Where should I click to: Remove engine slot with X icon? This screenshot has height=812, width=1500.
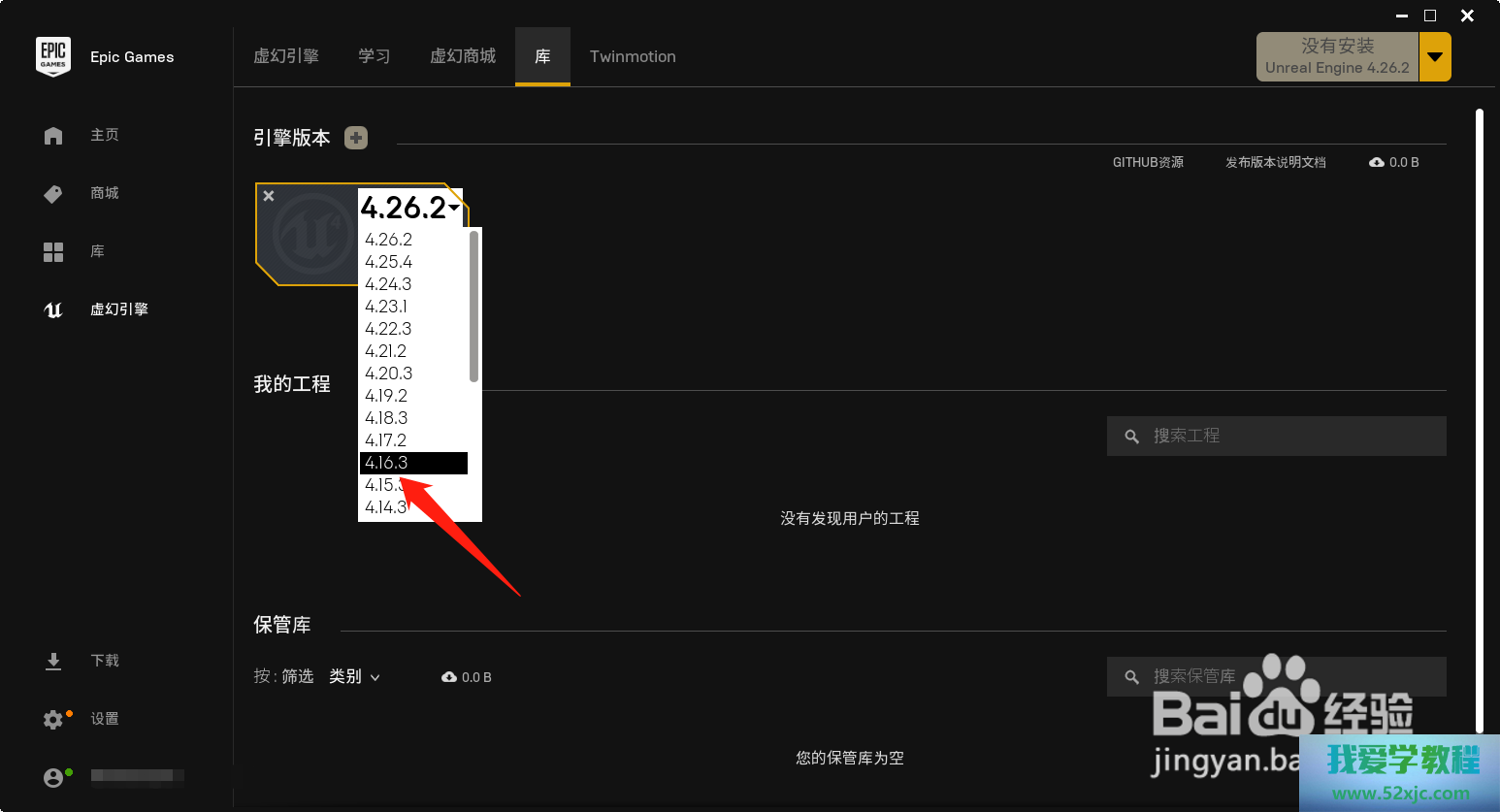click(269, 196)
